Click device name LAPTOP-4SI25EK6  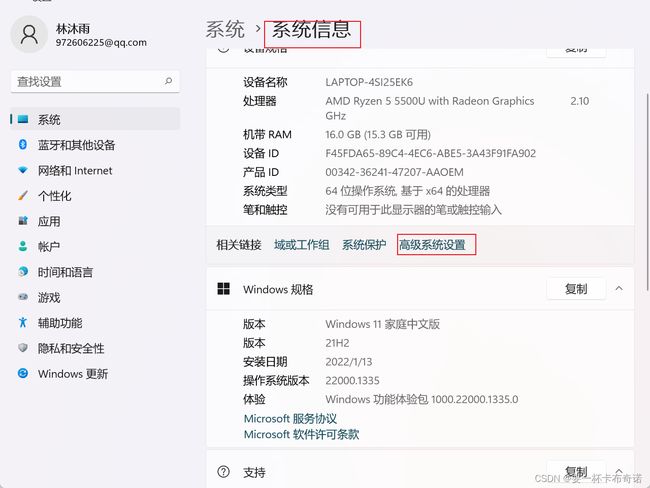369,82
